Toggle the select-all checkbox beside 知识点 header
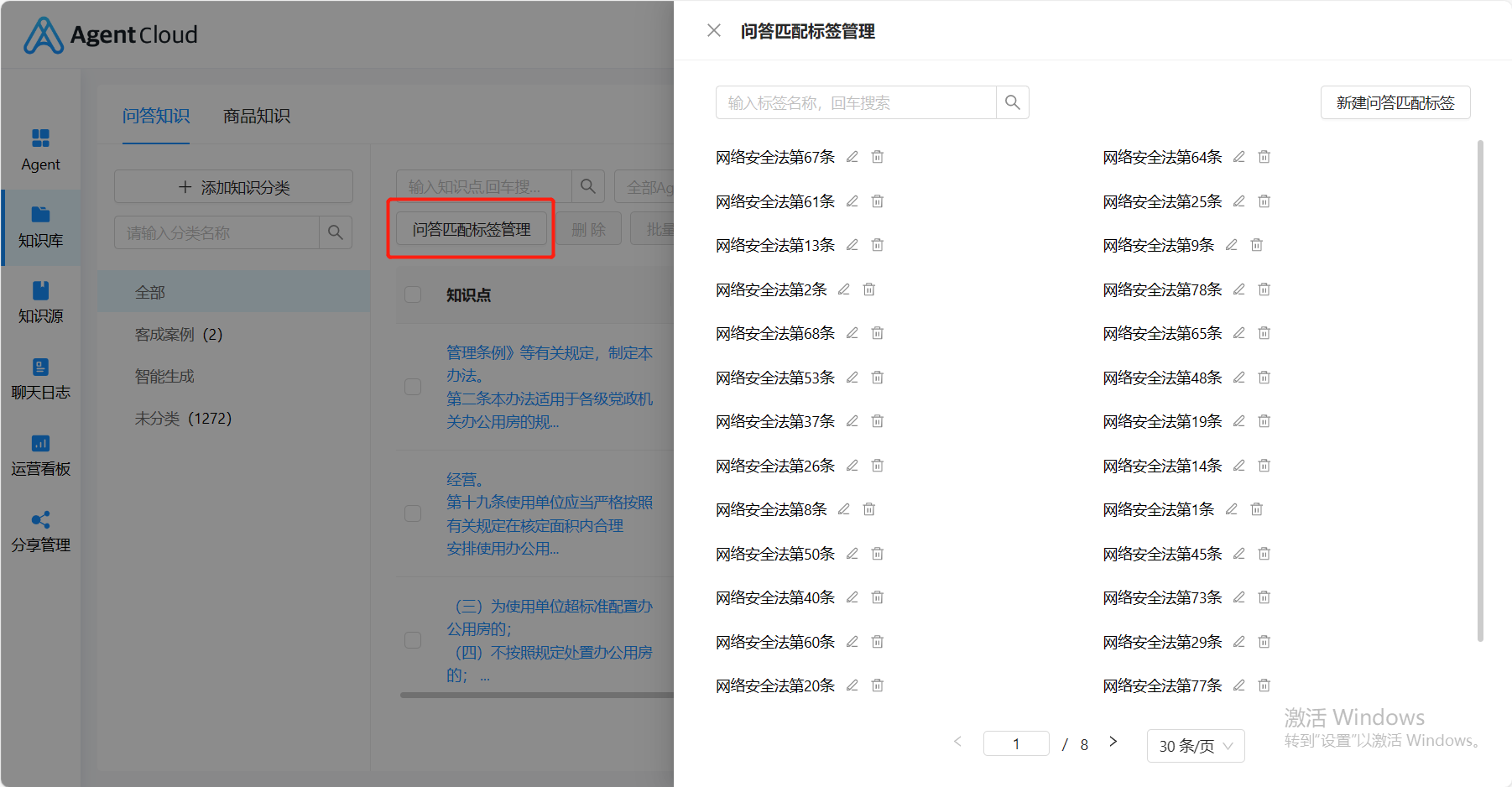Viewport: 1512px width, 787px height. coord(413,294)
